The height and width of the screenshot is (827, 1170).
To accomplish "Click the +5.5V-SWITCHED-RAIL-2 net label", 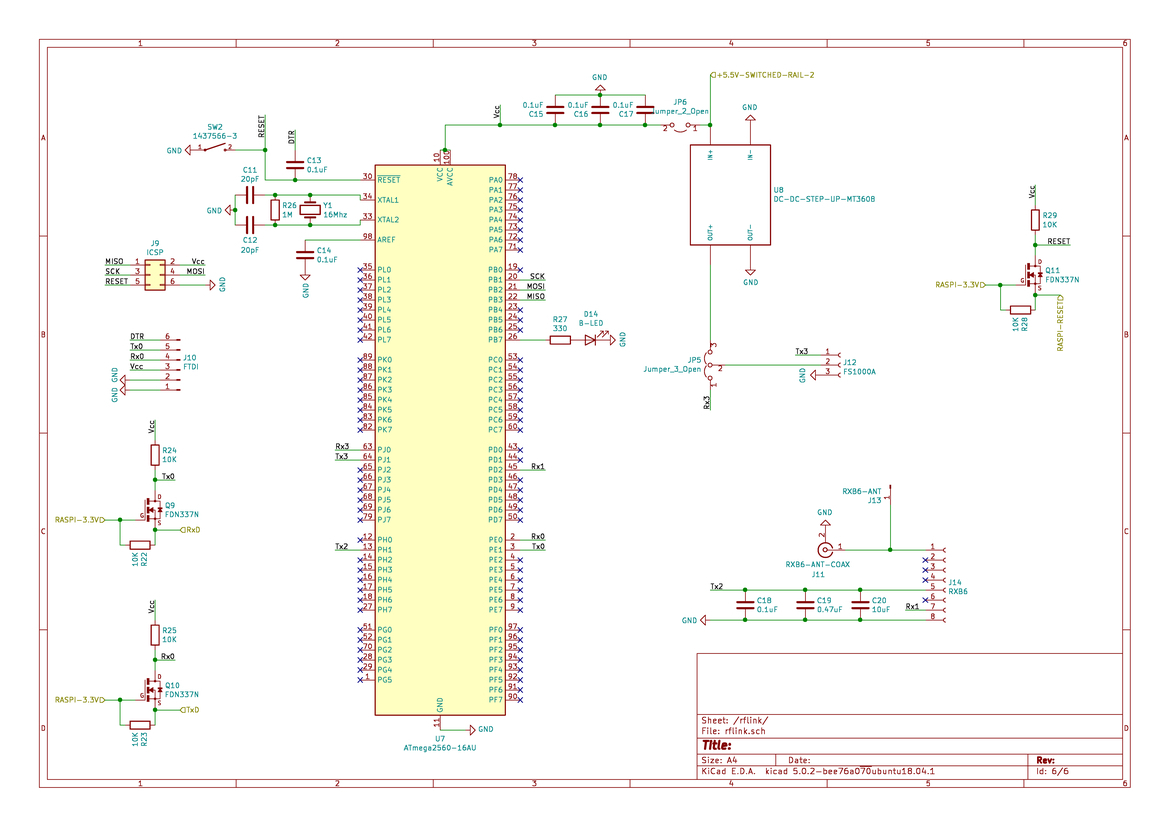I will [x=766, y=75].
